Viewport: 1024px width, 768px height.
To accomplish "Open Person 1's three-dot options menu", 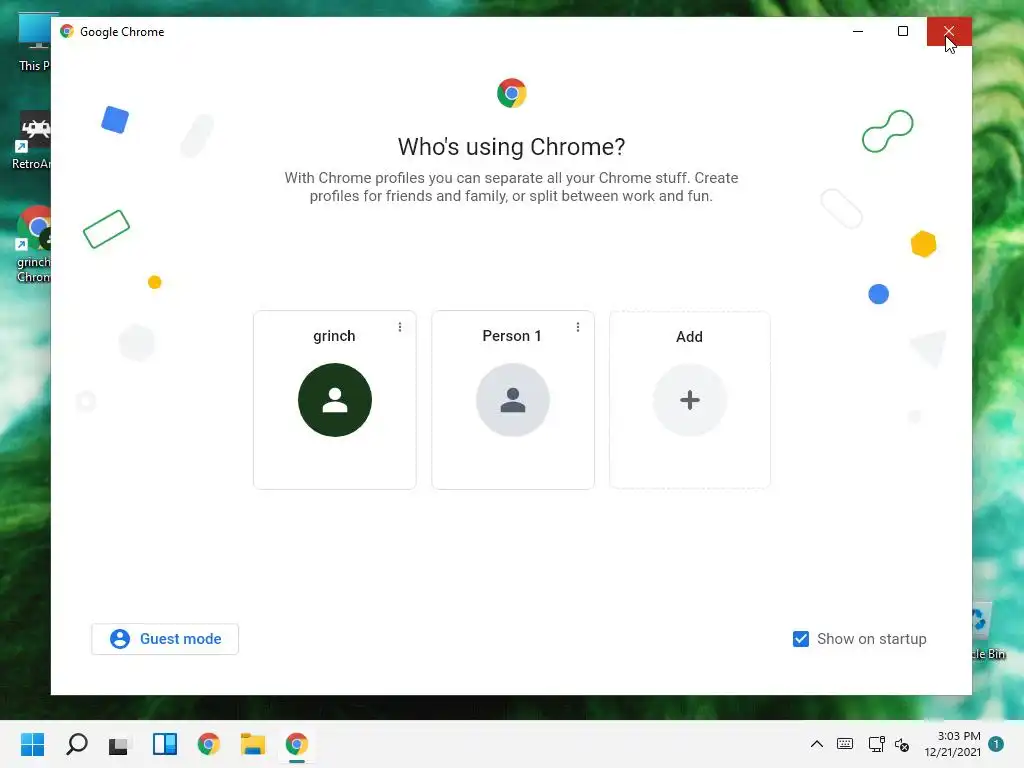I will click(578, 327).
